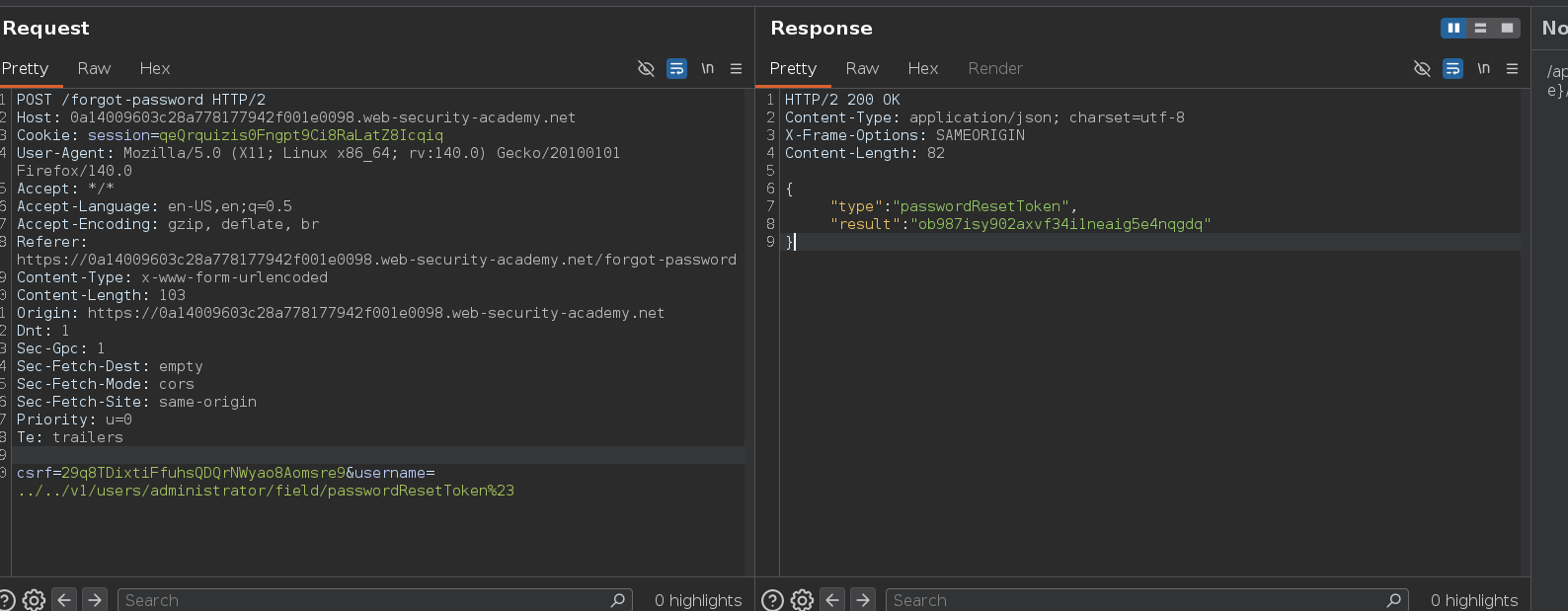Click Request 0 highlights label
1568x611 pixels.
point(698,600)
